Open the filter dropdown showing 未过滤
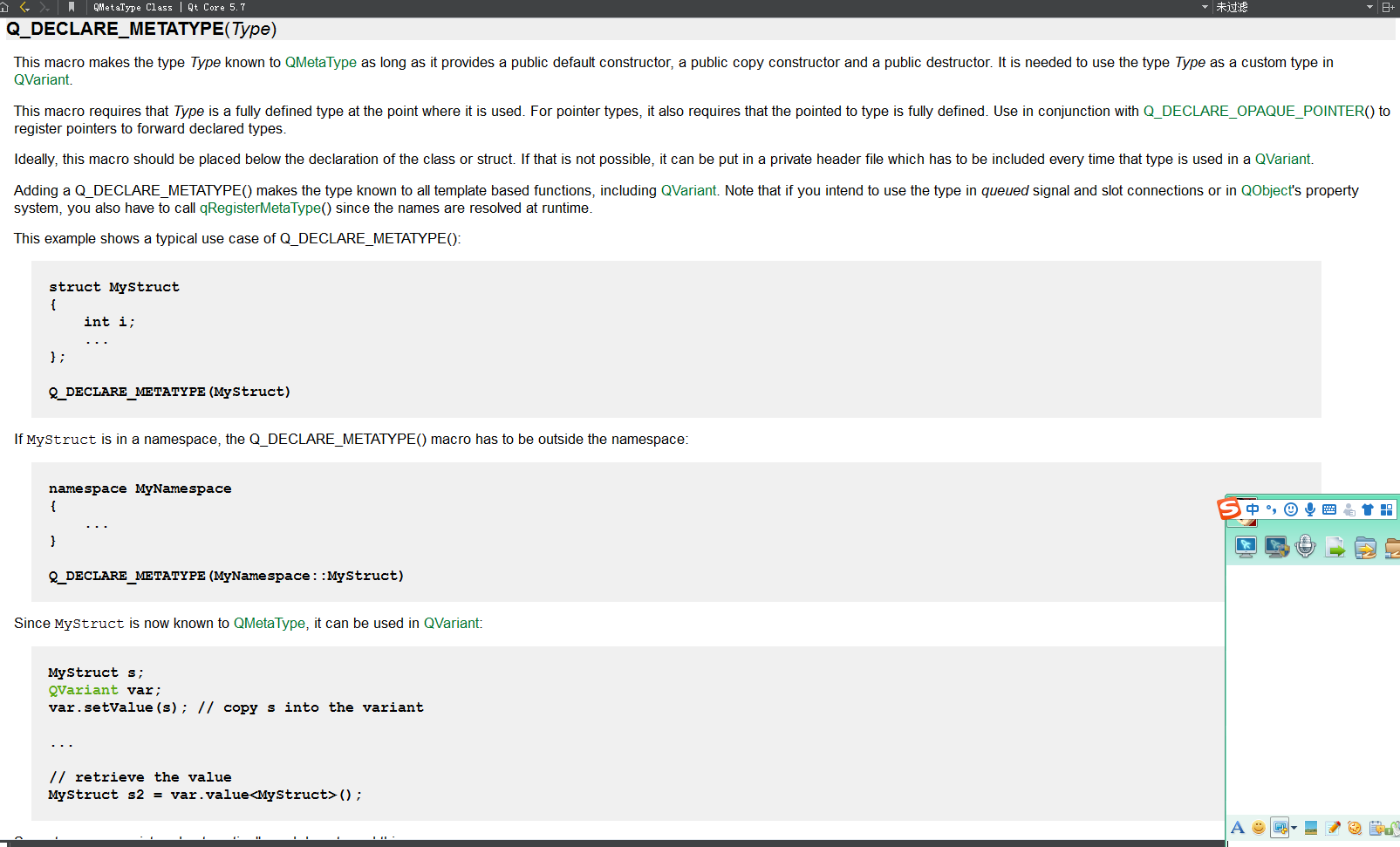This screenshot has width=1400, height=847. (x=1294, y=7)
